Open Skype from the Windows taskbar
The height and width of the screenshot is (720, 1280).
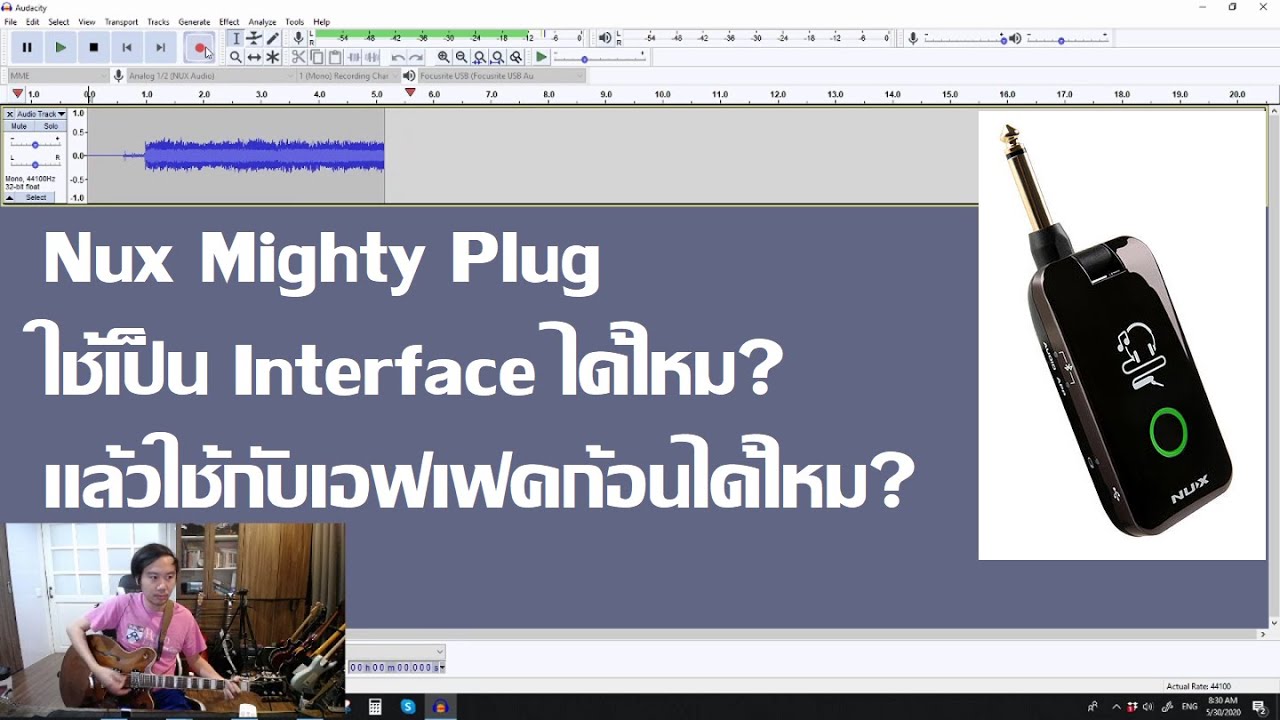click(x=408, y=707)
